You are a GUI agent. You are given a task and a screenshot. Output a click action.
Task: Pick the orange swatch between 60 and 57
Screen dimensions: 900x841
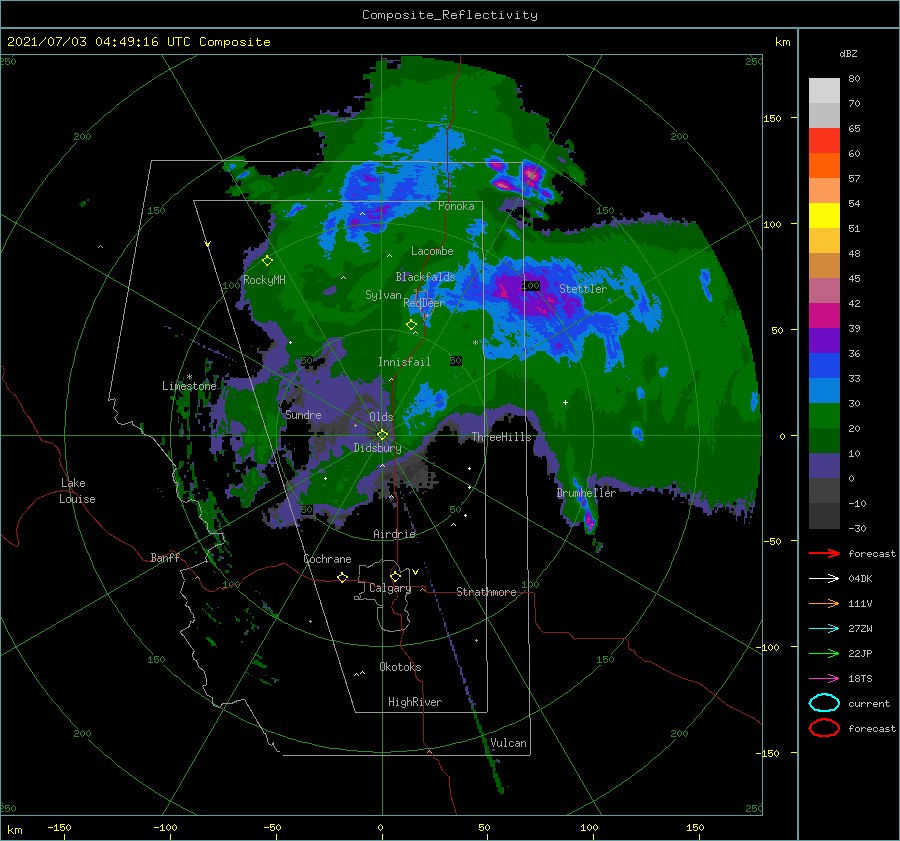coord(824,165)
